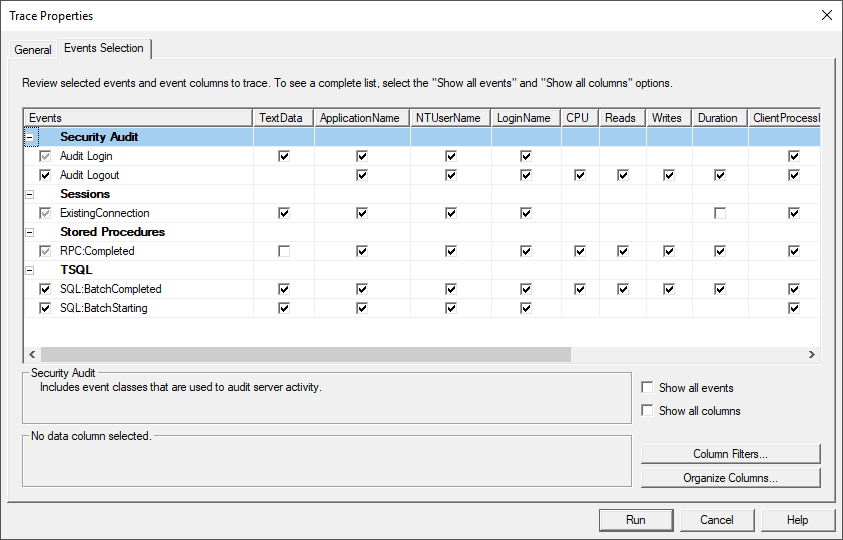Screen dimensions: 843x540
Task: Uncheck the SQL:BatchStarting event checkbox
Action: pos(44,308)
